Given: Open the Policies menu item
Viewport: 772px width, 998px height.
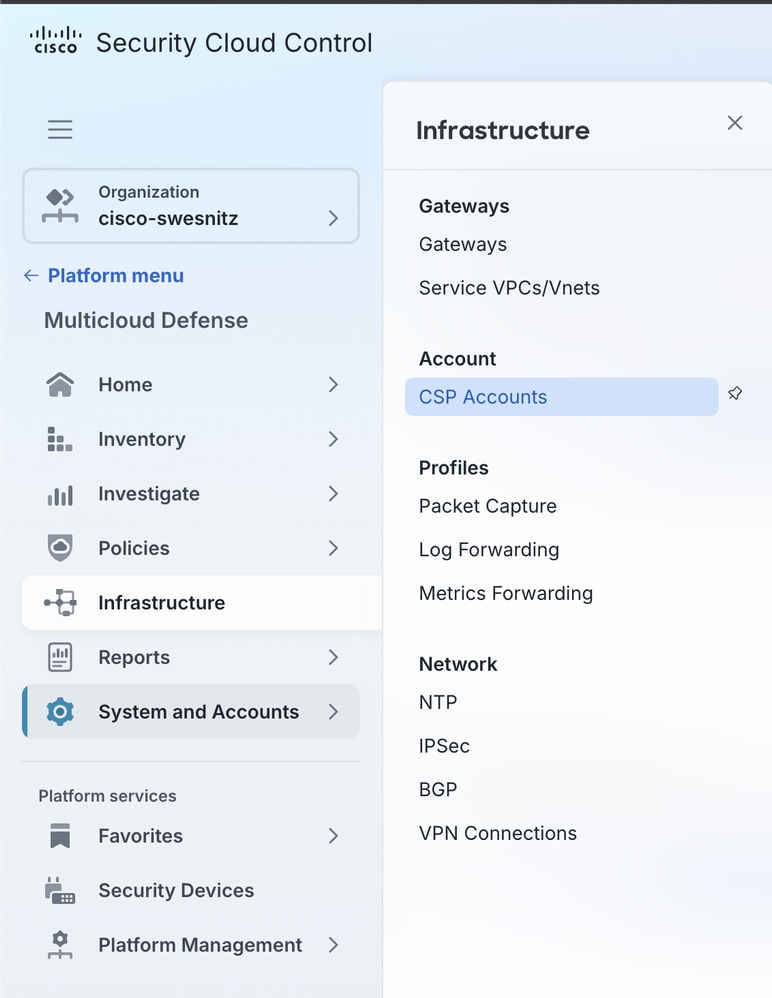Looking at the screenshot, I should coord(191,548).
